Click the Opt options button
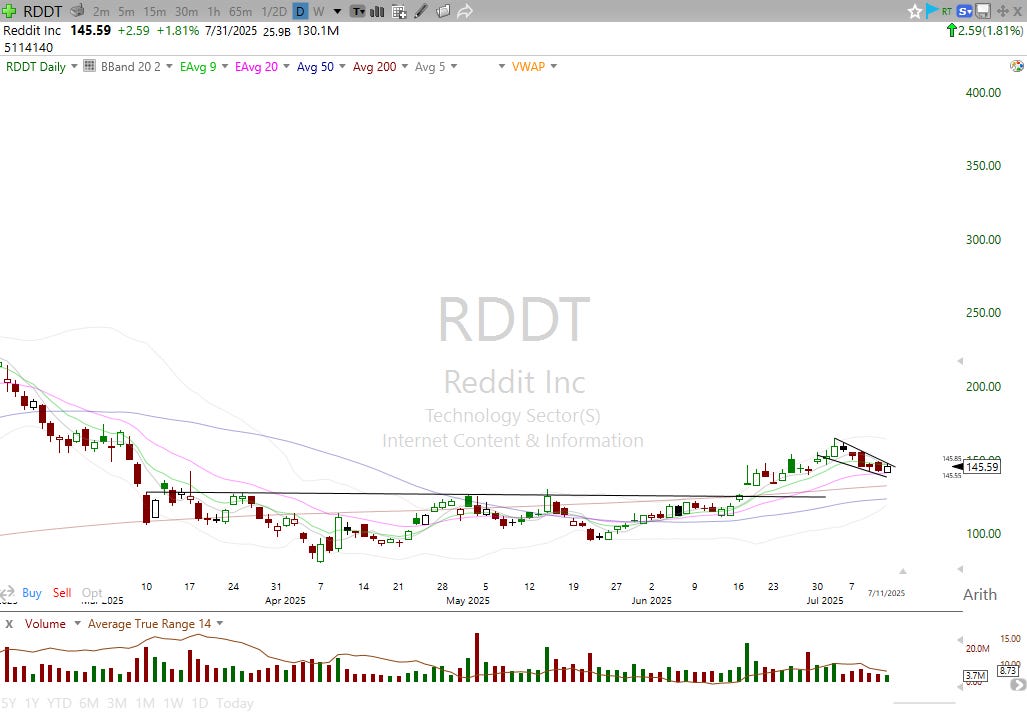This screenshot has width=1027, height=715. point(92,593)
